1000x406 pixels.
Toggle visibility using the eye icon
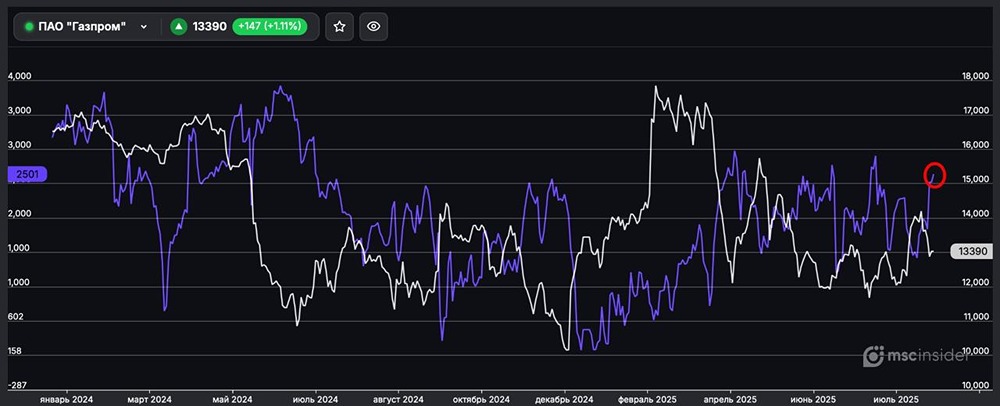click(373, 27)
